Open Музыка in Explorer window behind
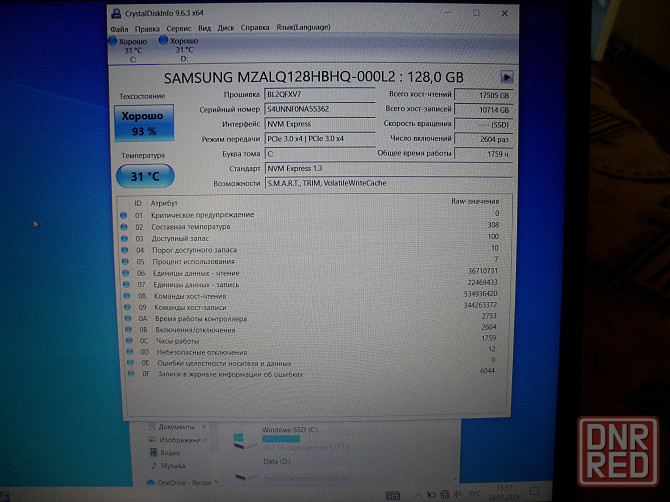Viewport: 670px width, 502px height. click(173, 466)
